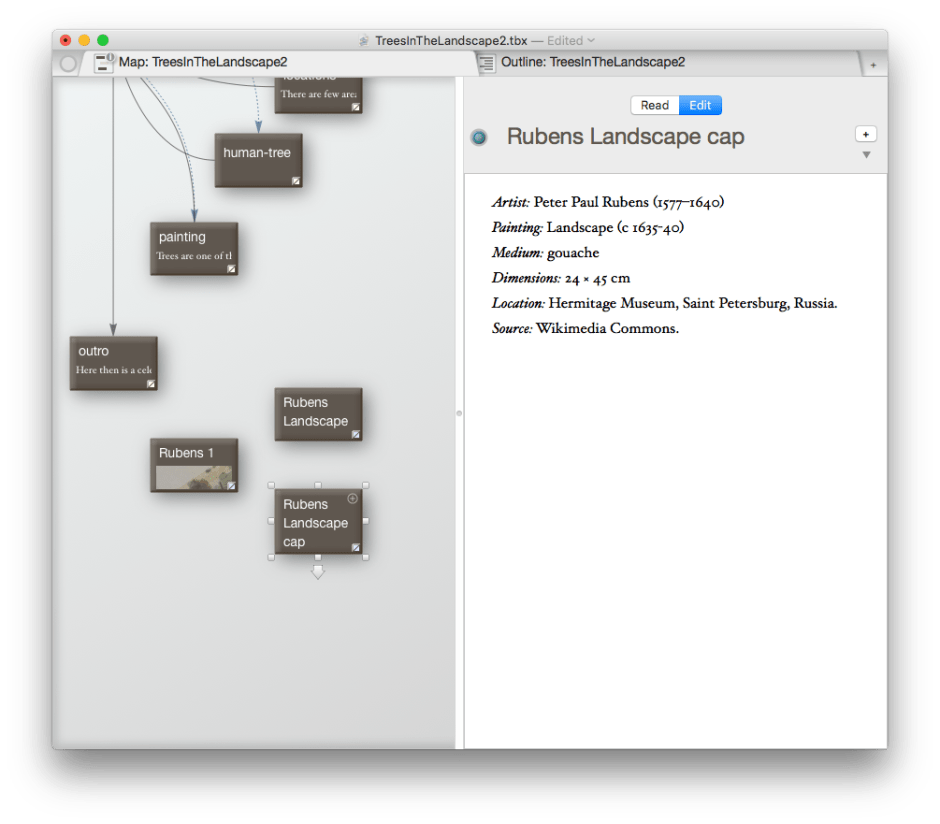Click the blue color badge beside title
Viewport: 940px width, 824px height.
(479, 137)
